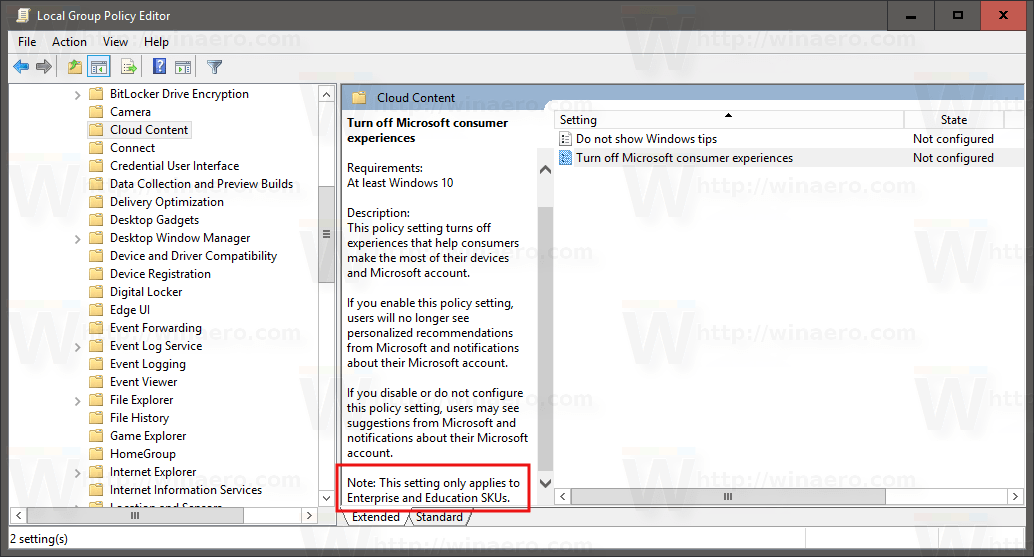This screenshot has width=1034, height=557.
Task: Click the Cloud Content header folder icon
Action: point(359,98)
